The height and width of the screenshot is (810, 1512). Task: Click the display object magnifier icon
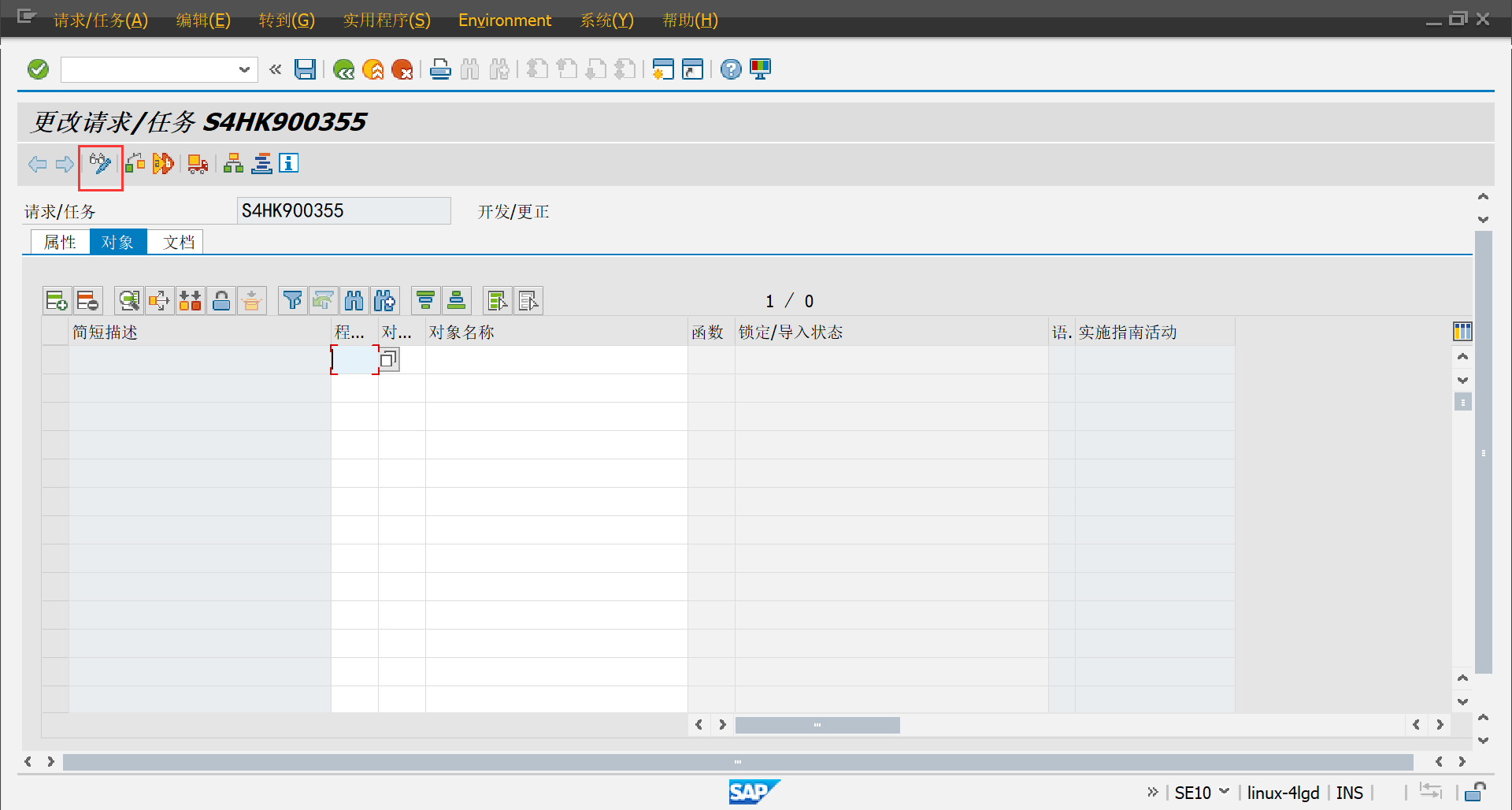(128, 300)
